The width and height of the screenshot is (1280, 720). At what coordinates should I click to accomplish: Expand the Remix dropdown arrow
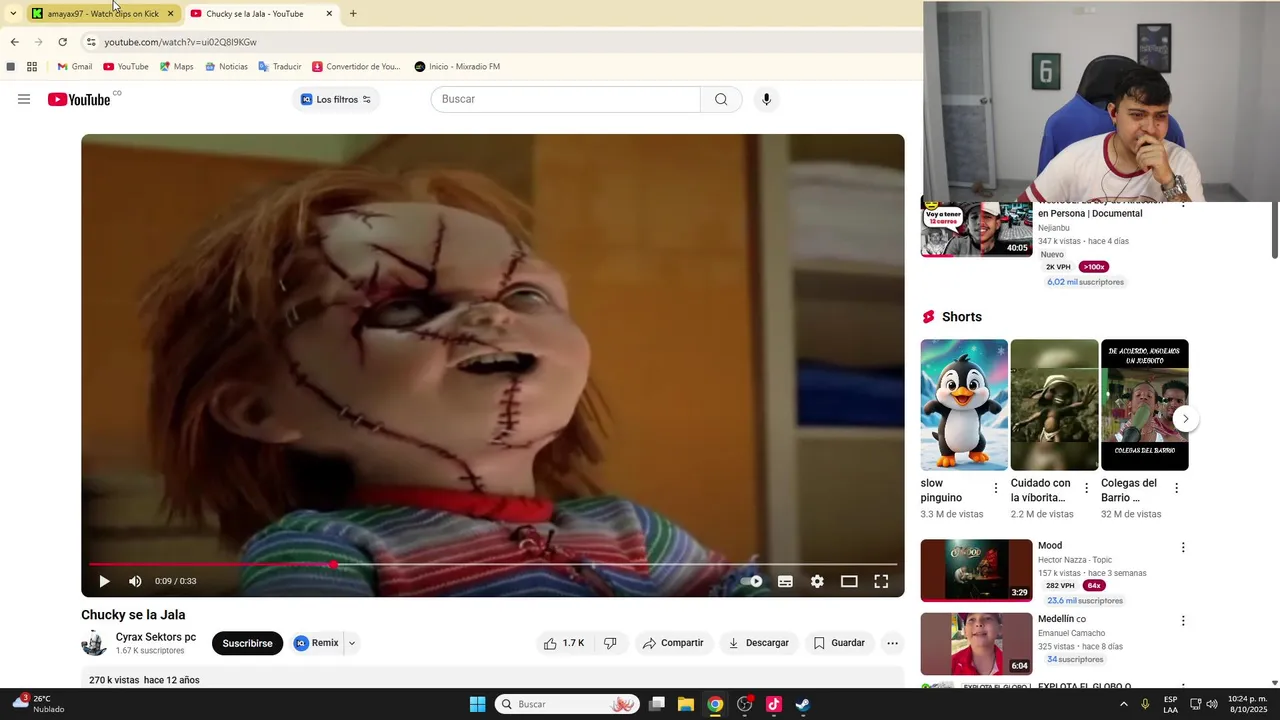pos(352,643)
